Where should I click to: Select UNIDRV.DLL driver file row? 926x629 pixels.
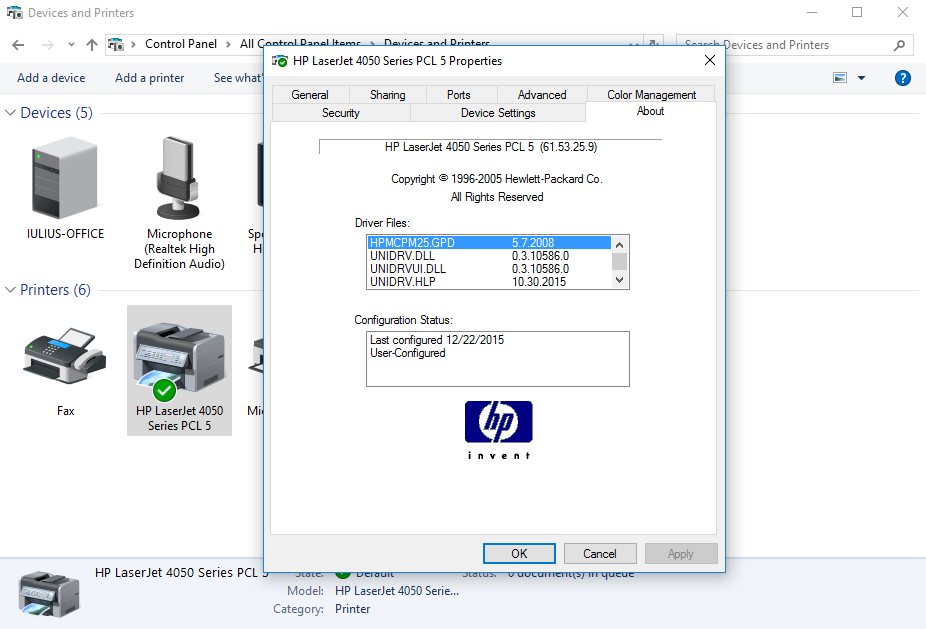[x=489, y=256]
